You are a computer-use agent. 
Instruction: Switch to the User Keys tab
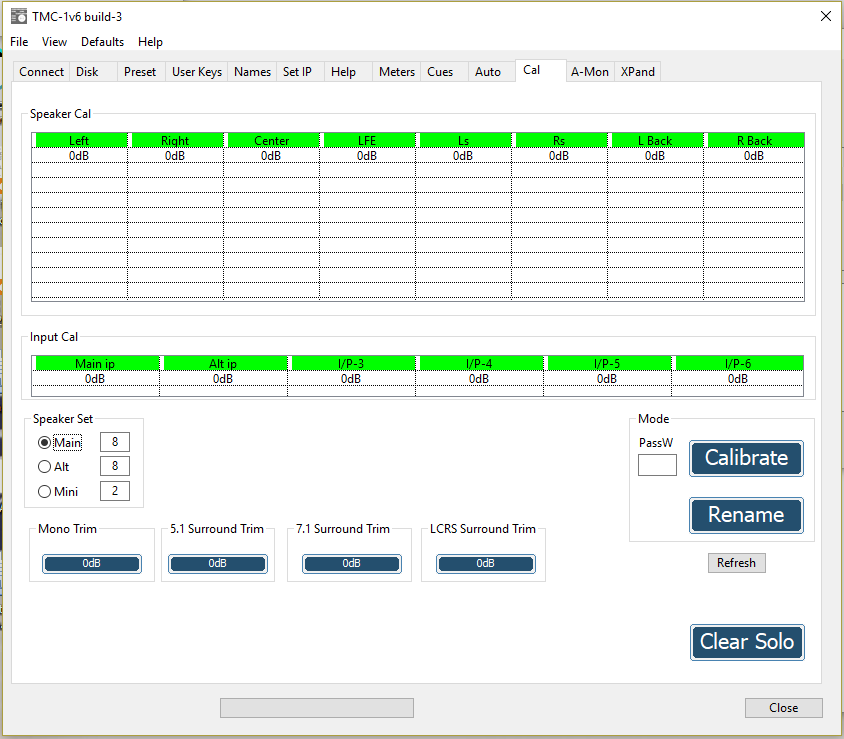(197, 72)
